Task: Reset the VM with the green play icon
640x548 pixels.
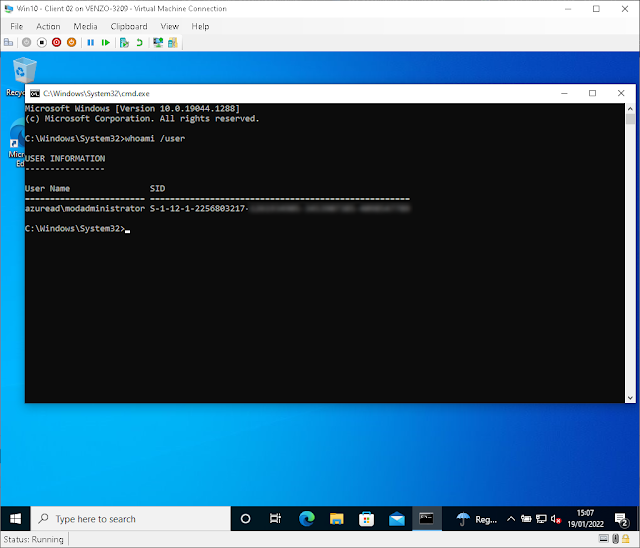Action: click(x=106, y=42)
